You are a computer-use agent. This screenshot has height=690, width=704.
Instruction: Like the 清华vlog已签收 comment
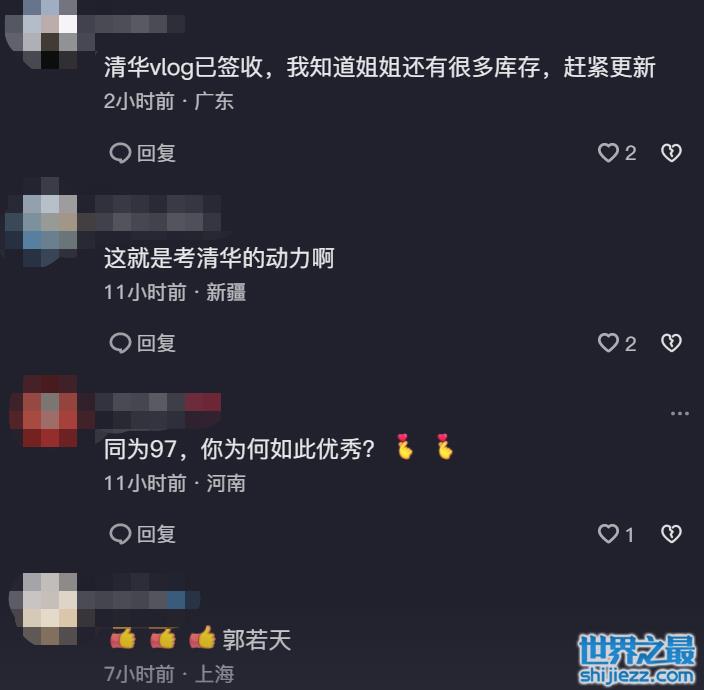click(x=617, y=153)
